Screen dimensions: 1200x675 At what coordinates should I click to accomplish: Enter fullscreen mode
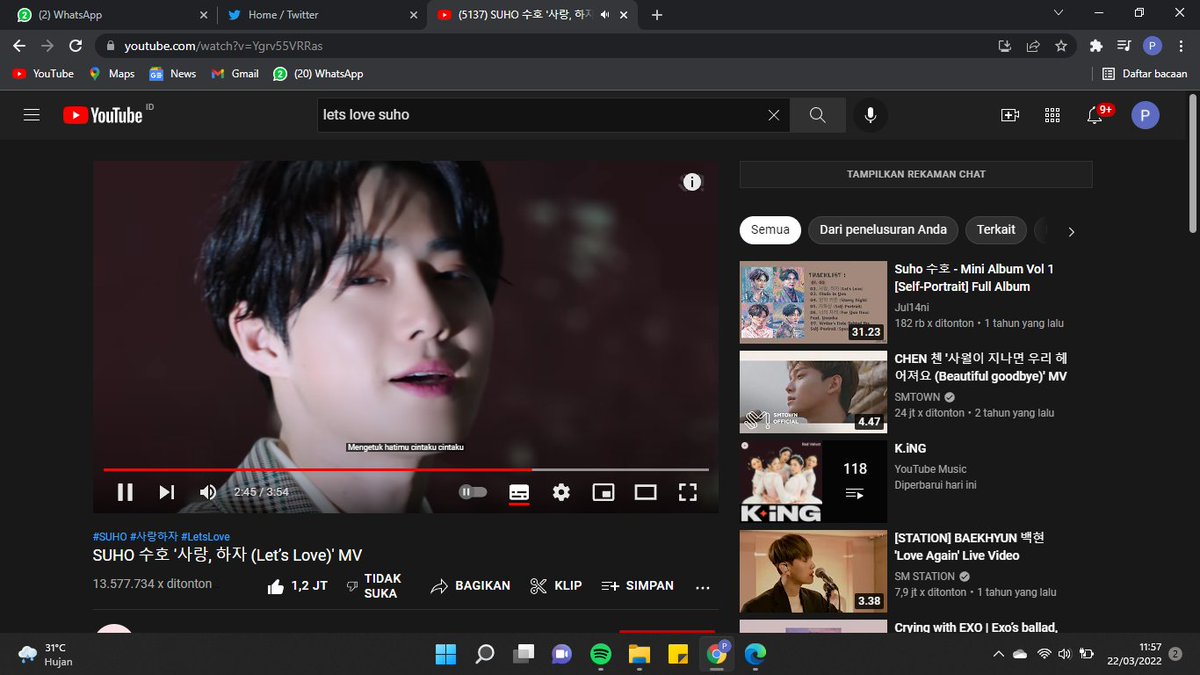pos(687,492)
